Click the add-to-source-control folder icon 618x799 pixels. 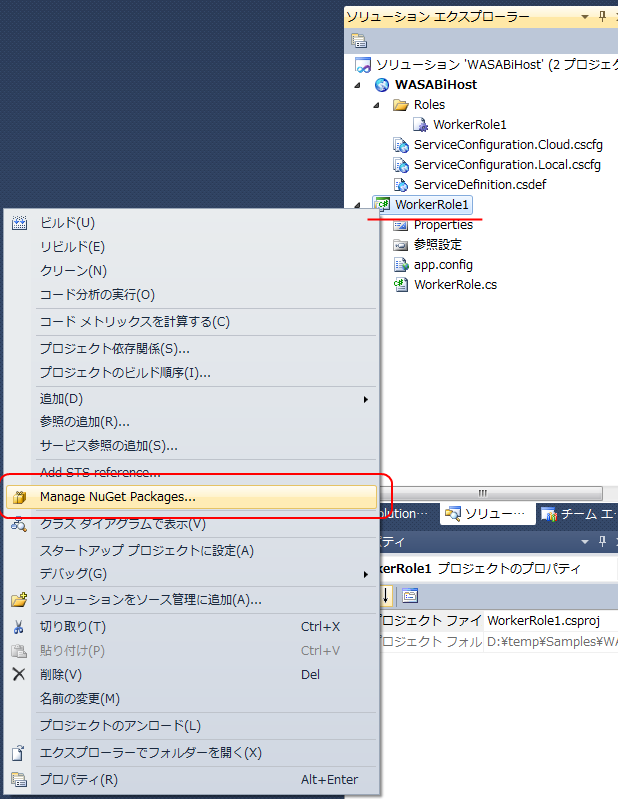point(19,600)
